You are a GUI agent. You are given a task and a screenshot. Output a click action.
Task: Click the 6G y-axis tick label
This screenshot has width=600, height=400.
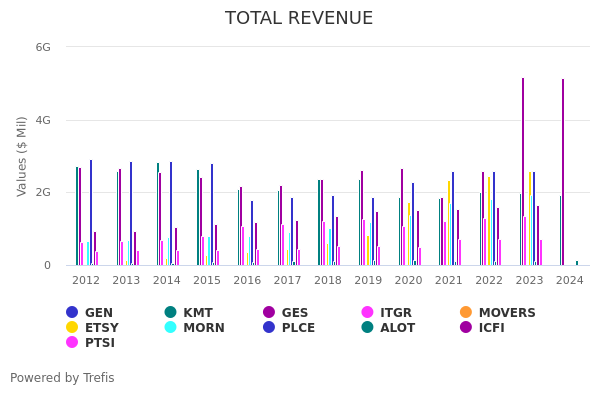[x=43, y=47]
